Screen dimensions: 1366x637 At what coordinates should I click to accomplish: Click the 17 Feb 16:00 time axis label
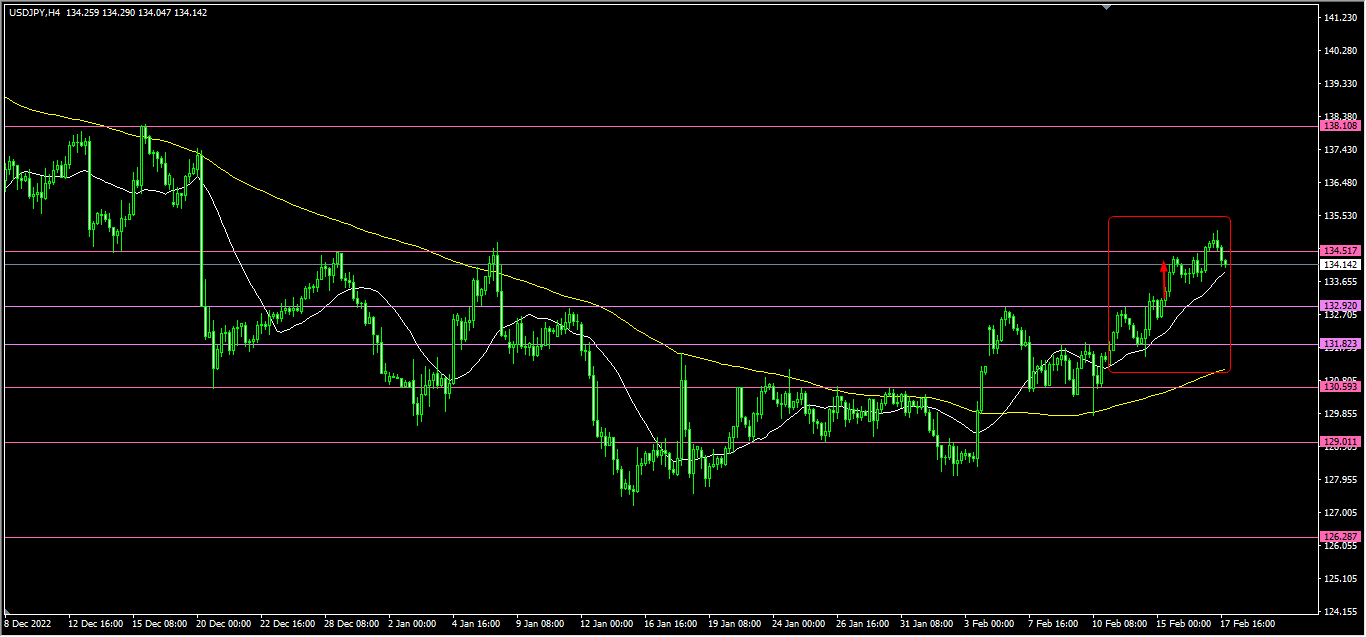(x=1248, y=623)
